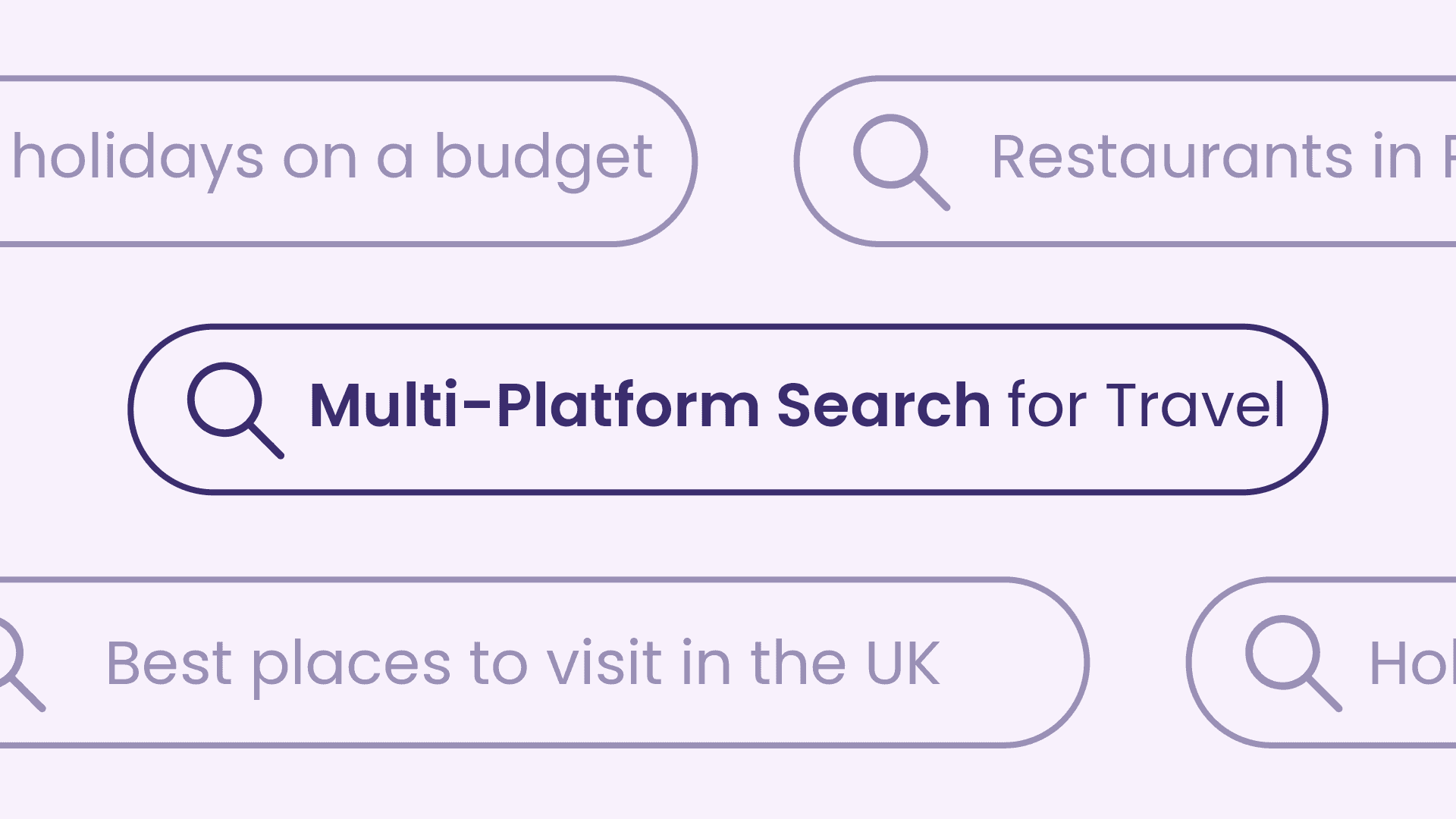
Task: Click the word 'budget' in top-left bar
Action: [543, 158]
